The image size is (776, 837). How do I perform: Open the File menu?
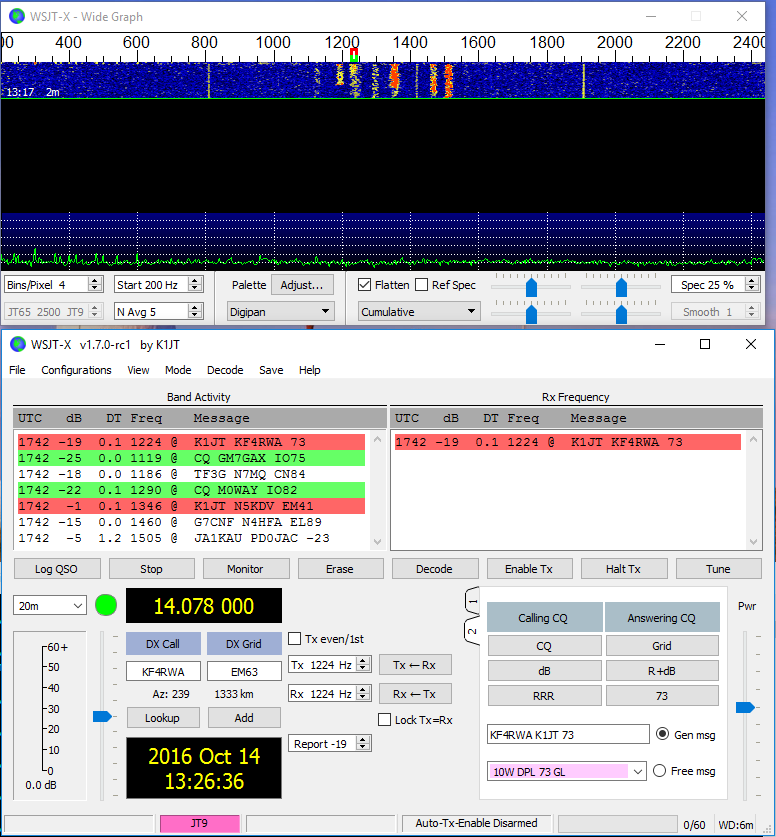click(17, 370)
